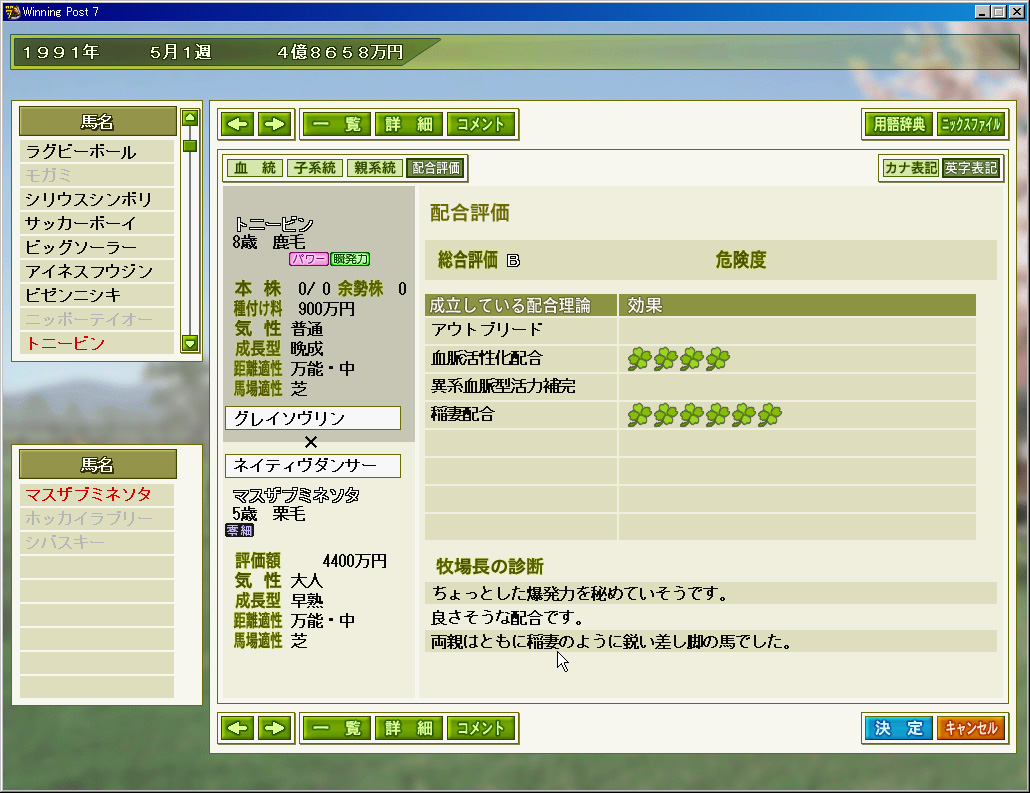Click the 零細 bloodline badge
Image resolution: width=1030 pixels, height=793 pixels.
(239, 530)
